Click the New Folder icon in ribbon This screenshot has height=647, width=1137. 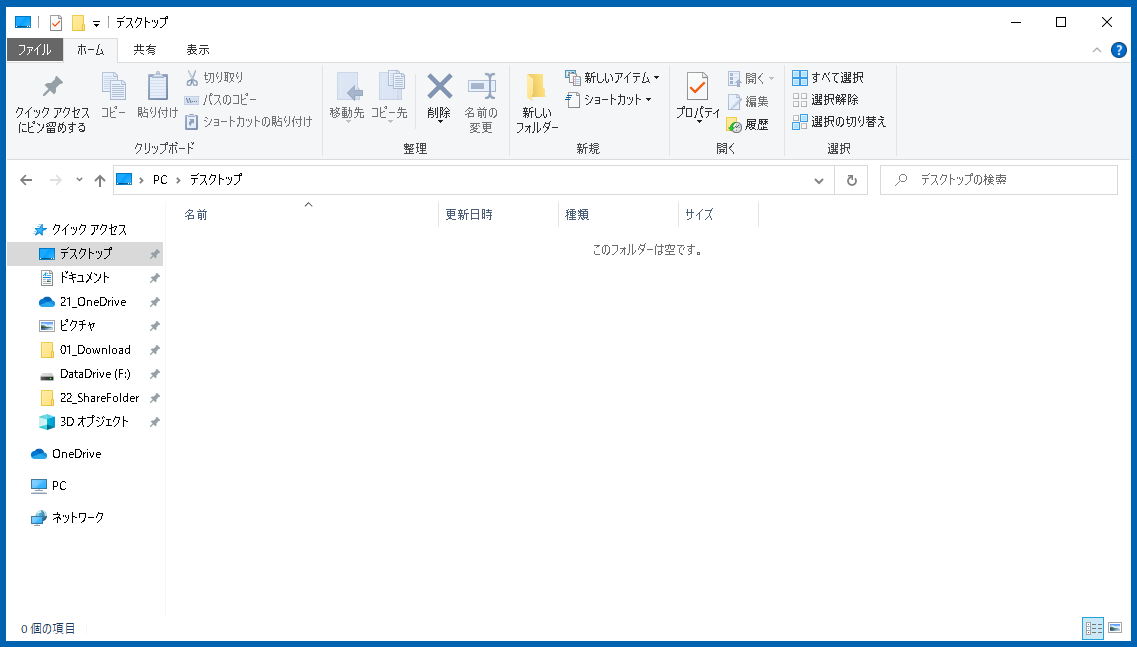[537, 88]
